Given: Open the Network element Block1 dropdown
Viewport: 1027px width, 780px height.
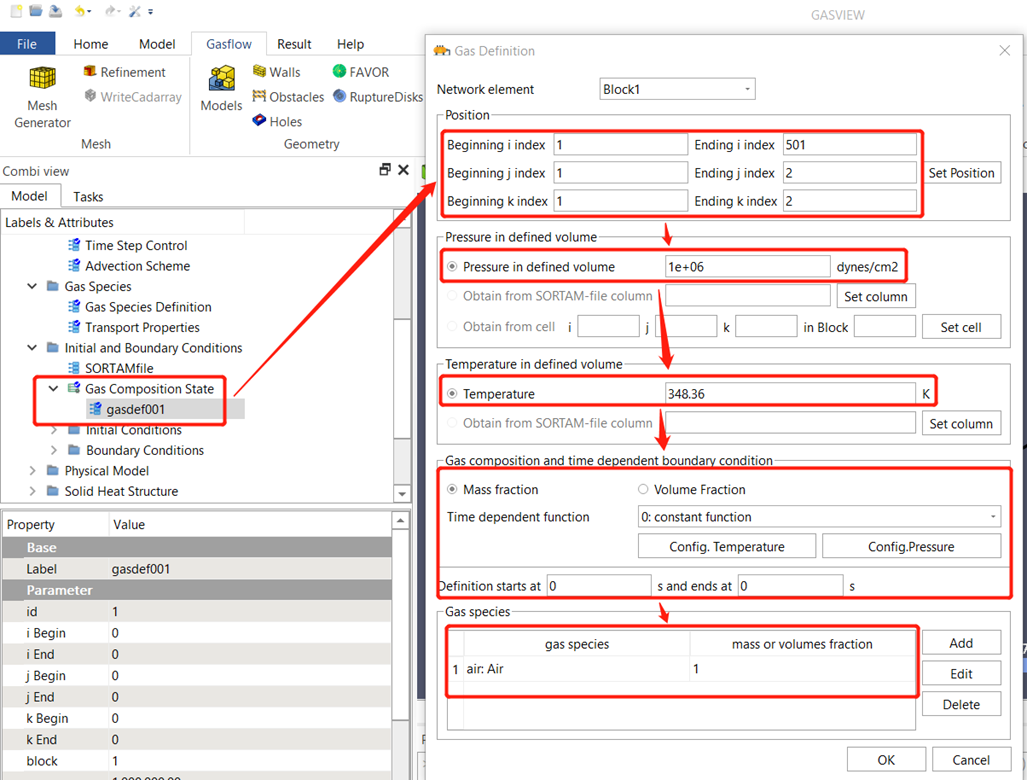Looking at the screenshot, I should coord(677,89).
